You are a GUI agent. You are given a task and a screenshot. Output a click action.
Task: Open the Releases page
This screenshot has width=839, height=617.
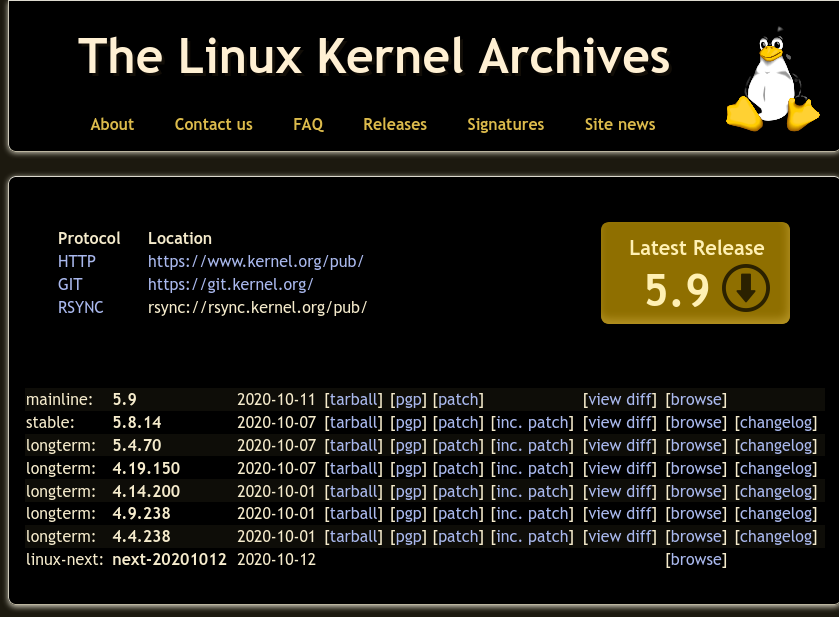395,124
